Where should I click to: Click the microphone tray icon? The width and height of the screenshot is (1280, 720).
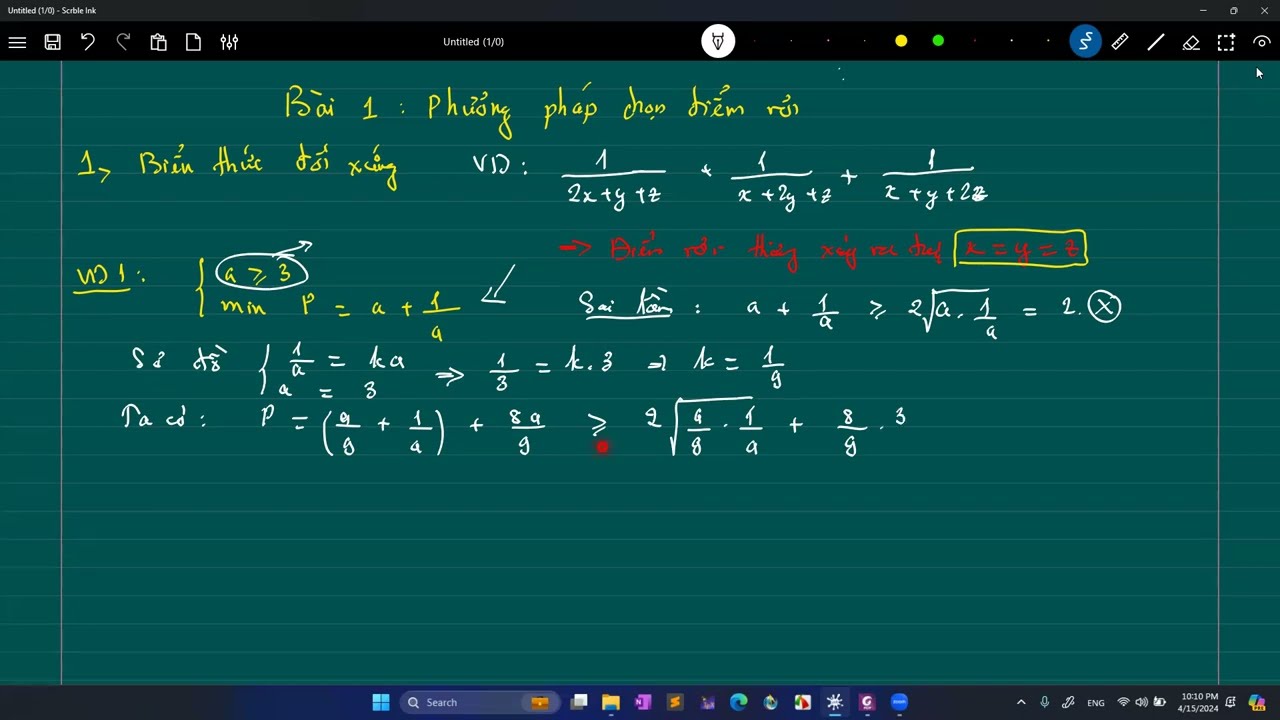pos(1045,702)
